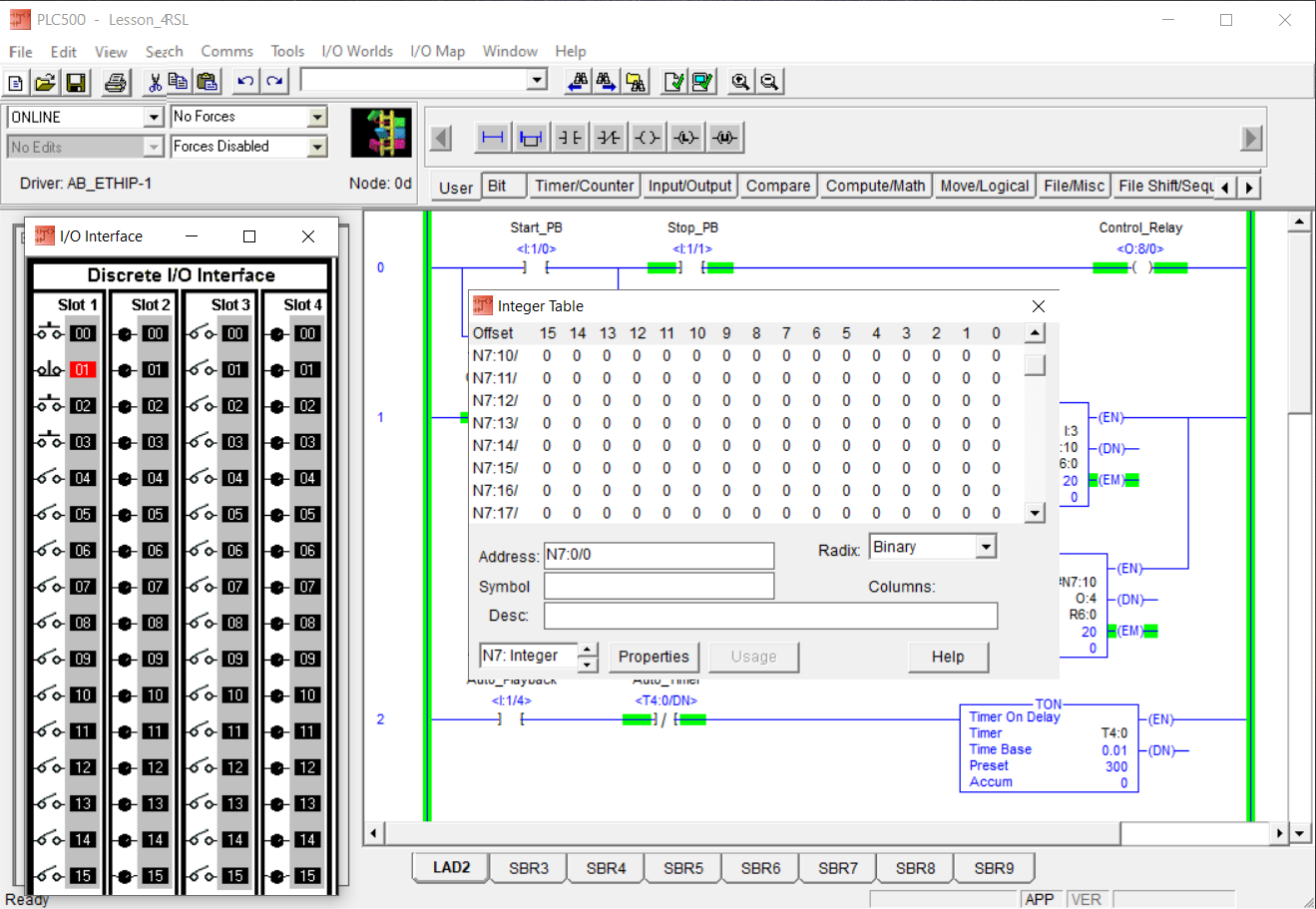Viewport: 1316px width, 909px height.
Task: Toggle Slot 1 input switch 07
Action: [50, 587]
